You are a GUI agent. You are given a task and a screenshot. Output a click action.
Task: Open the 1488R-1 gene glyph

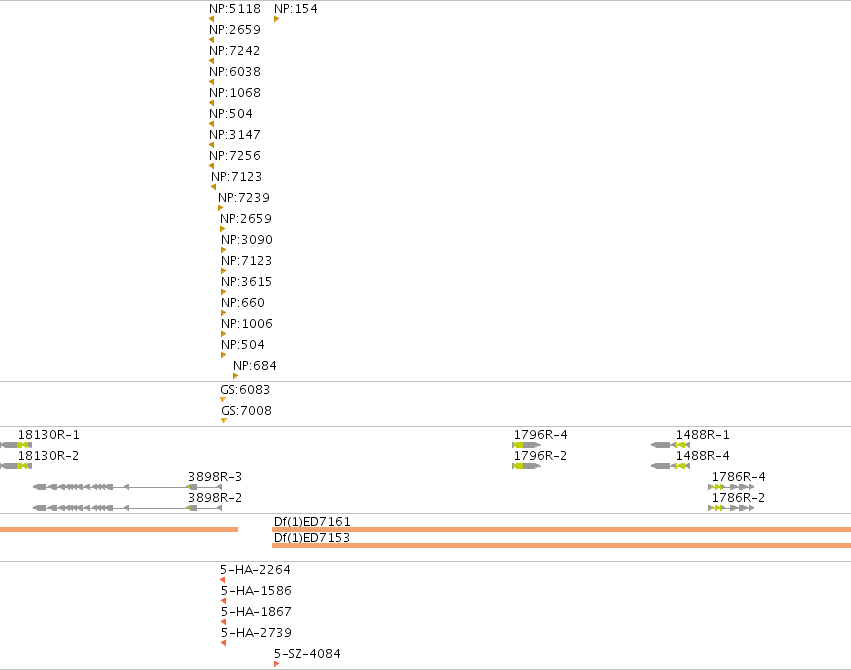pyautogui.click(x=671, y=445)
